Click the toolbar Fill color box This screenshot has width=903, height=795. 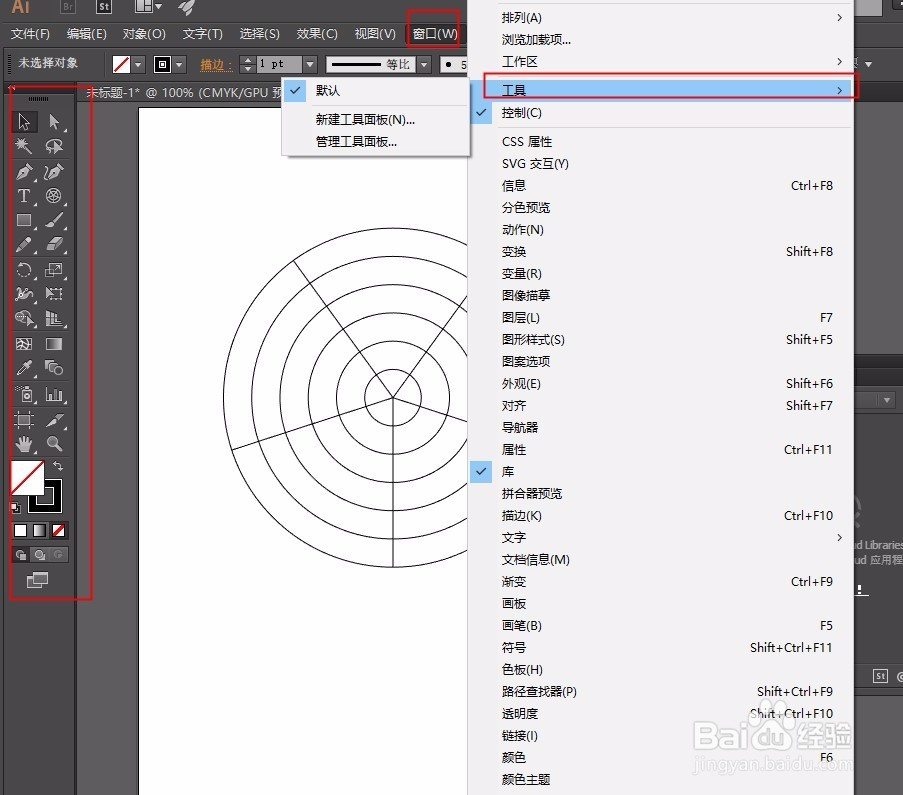tap(26, 477)
